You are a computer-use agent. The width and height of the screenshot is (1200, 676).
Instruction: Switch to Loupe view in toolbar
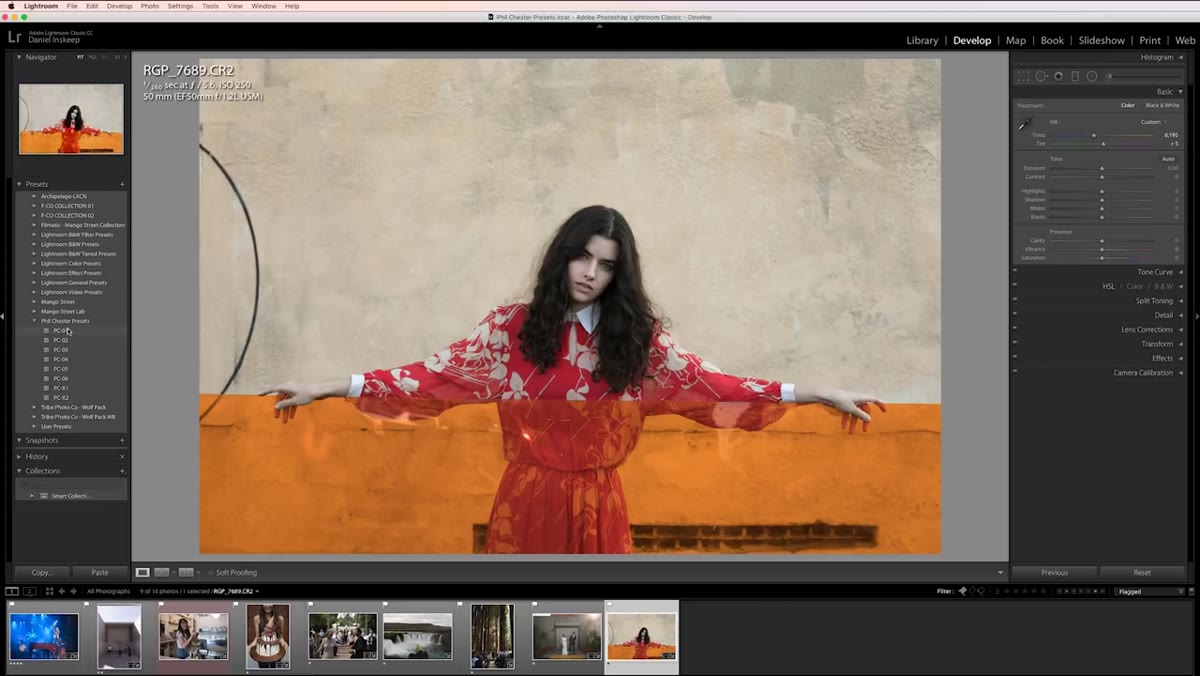pyautogui.click(x=143, y=572)
